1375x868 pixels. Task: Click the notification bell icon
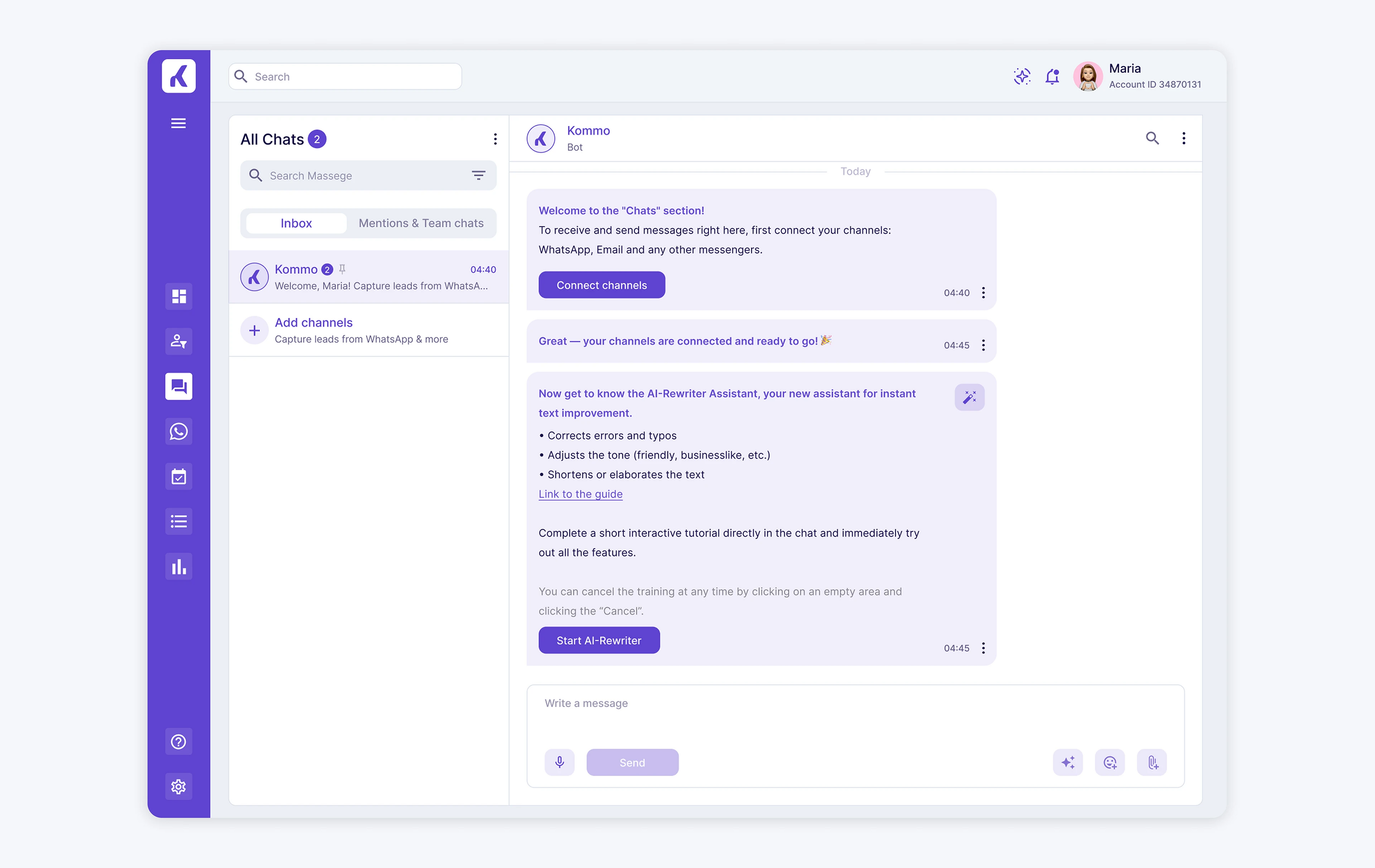pyautogui.click(x=1052, y=76)
